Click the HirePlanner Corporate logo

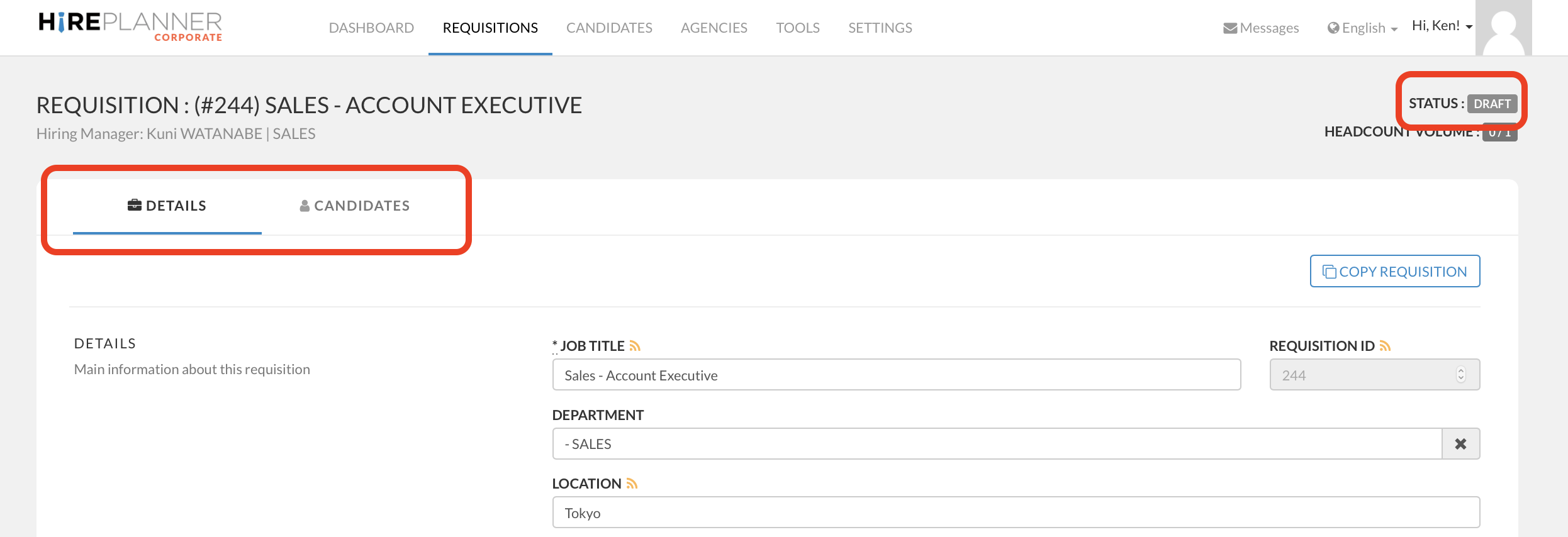[130, 27]
